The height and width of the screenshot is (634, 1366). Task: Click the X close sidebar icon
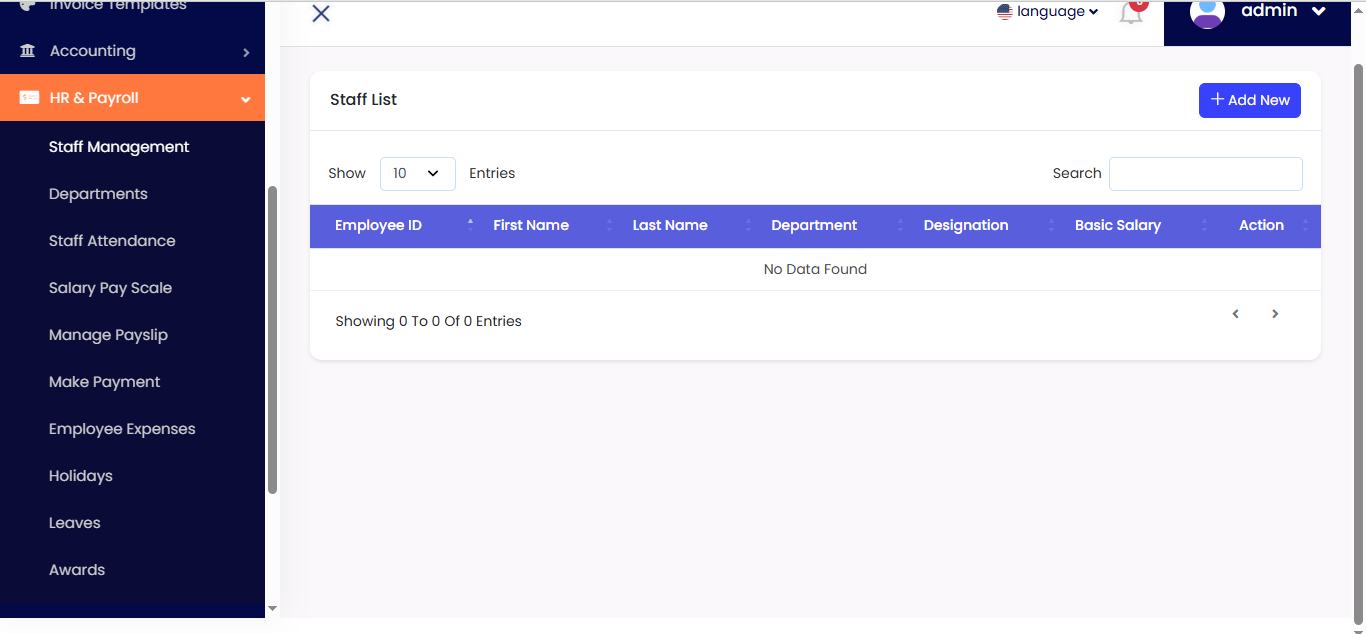tap(321, 13)
